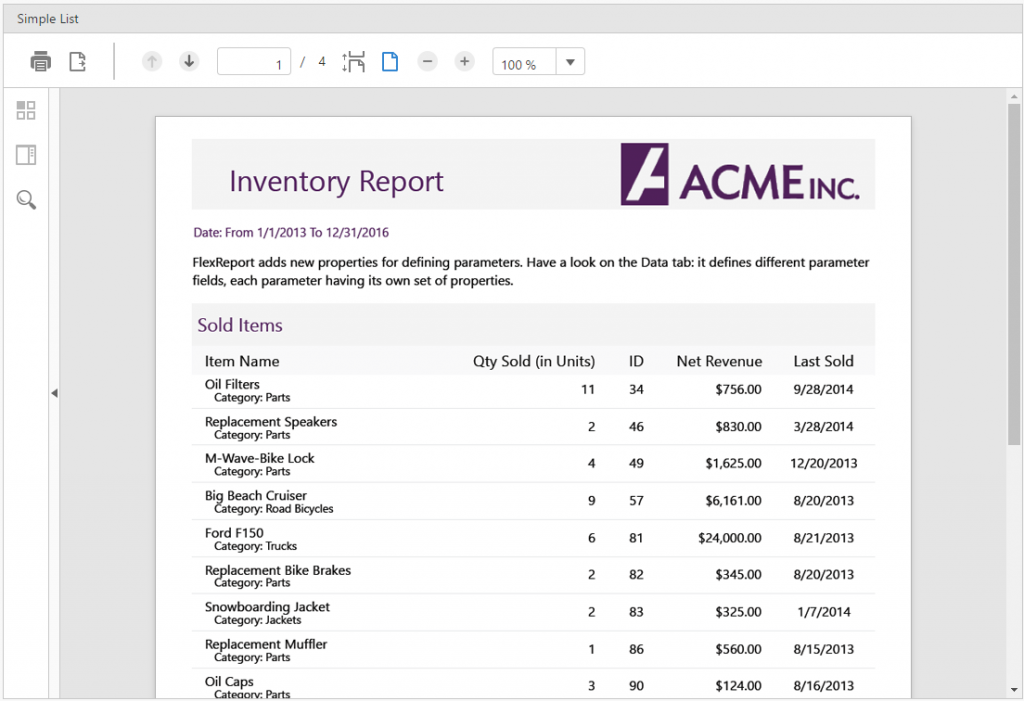Open the thumbnails panel in sidebar
This screenshot has height=701, width=1024.
[x=26, y=111]
